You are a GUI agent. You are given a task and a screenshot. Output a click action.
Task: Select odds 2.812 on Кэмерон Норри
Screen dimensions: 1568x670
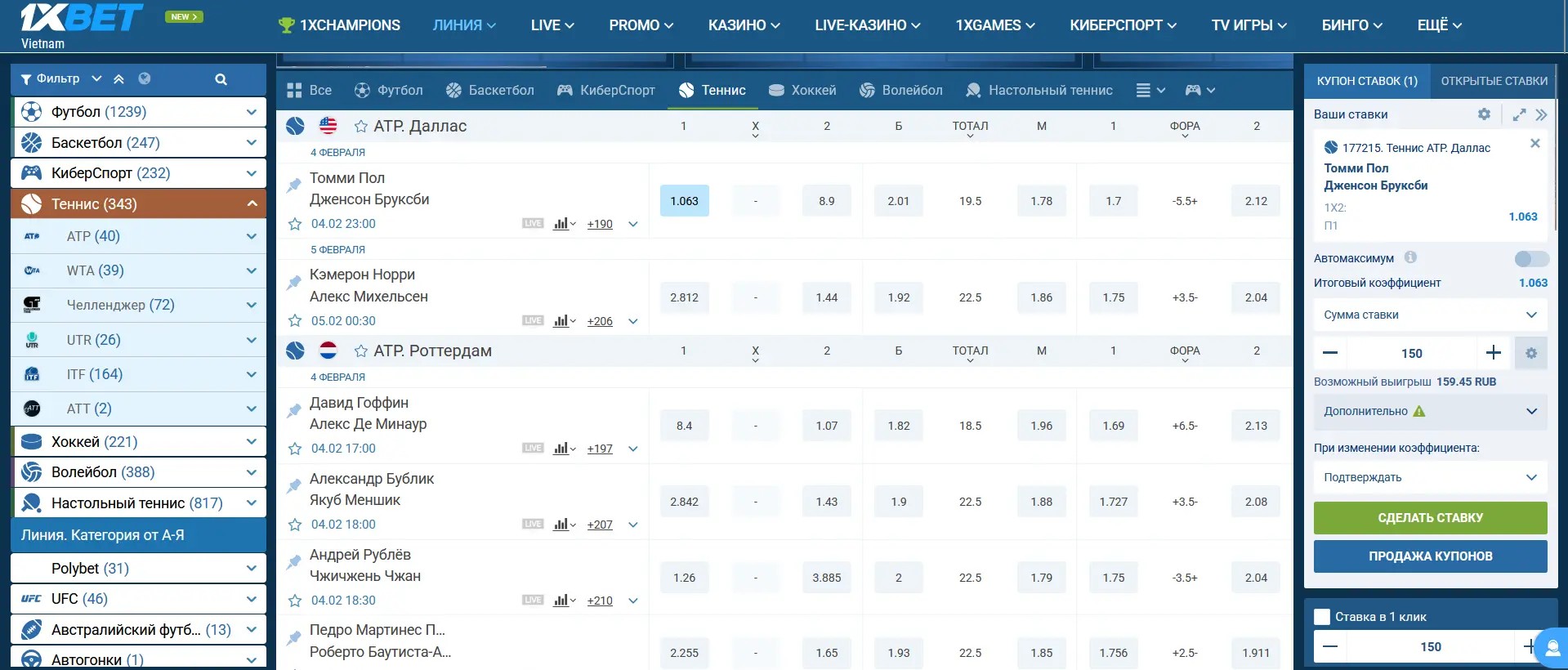(684, 297)
